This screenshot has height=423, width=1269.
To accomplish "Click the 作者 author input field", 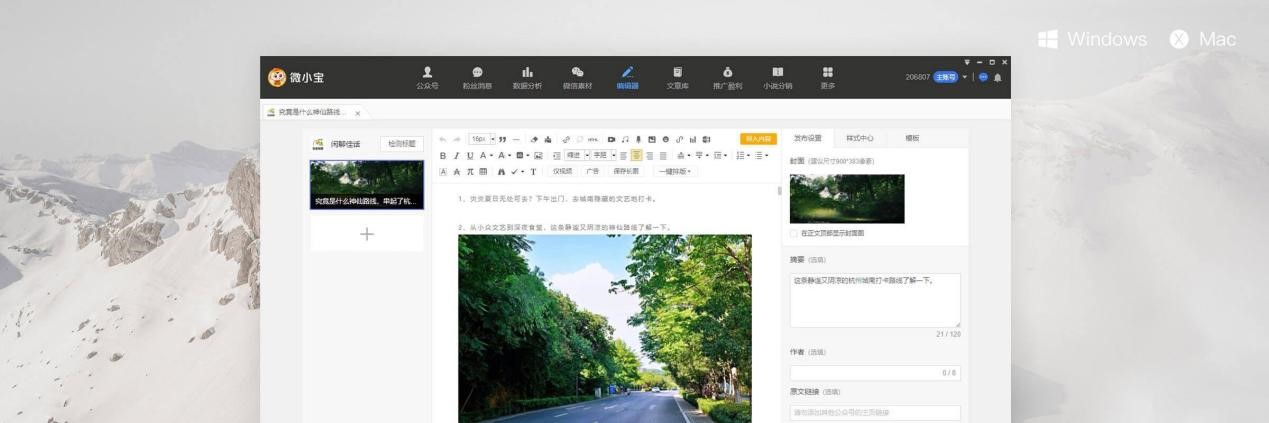I will point(874,372).
